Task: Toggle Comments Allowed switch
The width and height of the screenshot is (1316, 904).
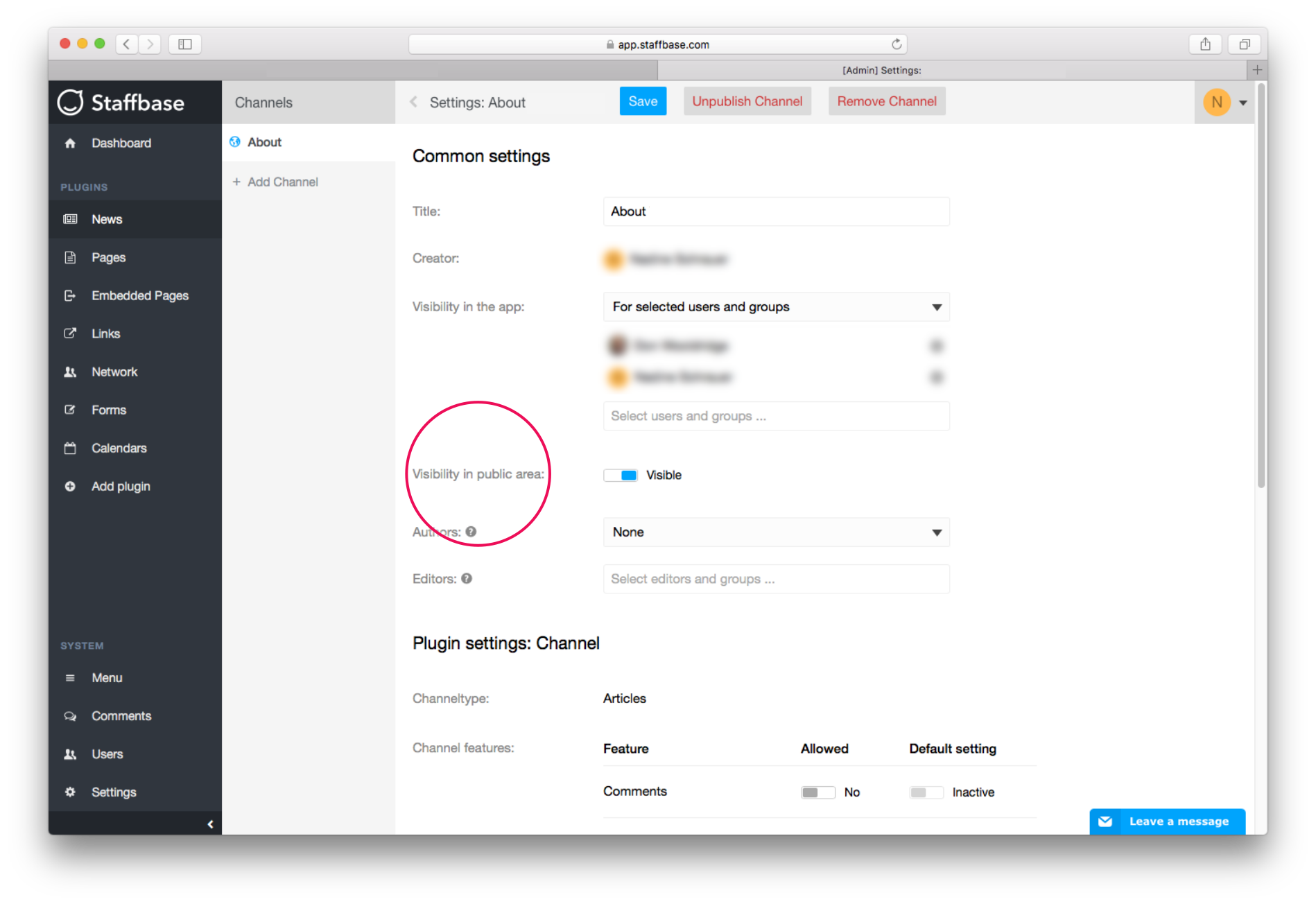Action: [x=818, y=792]
